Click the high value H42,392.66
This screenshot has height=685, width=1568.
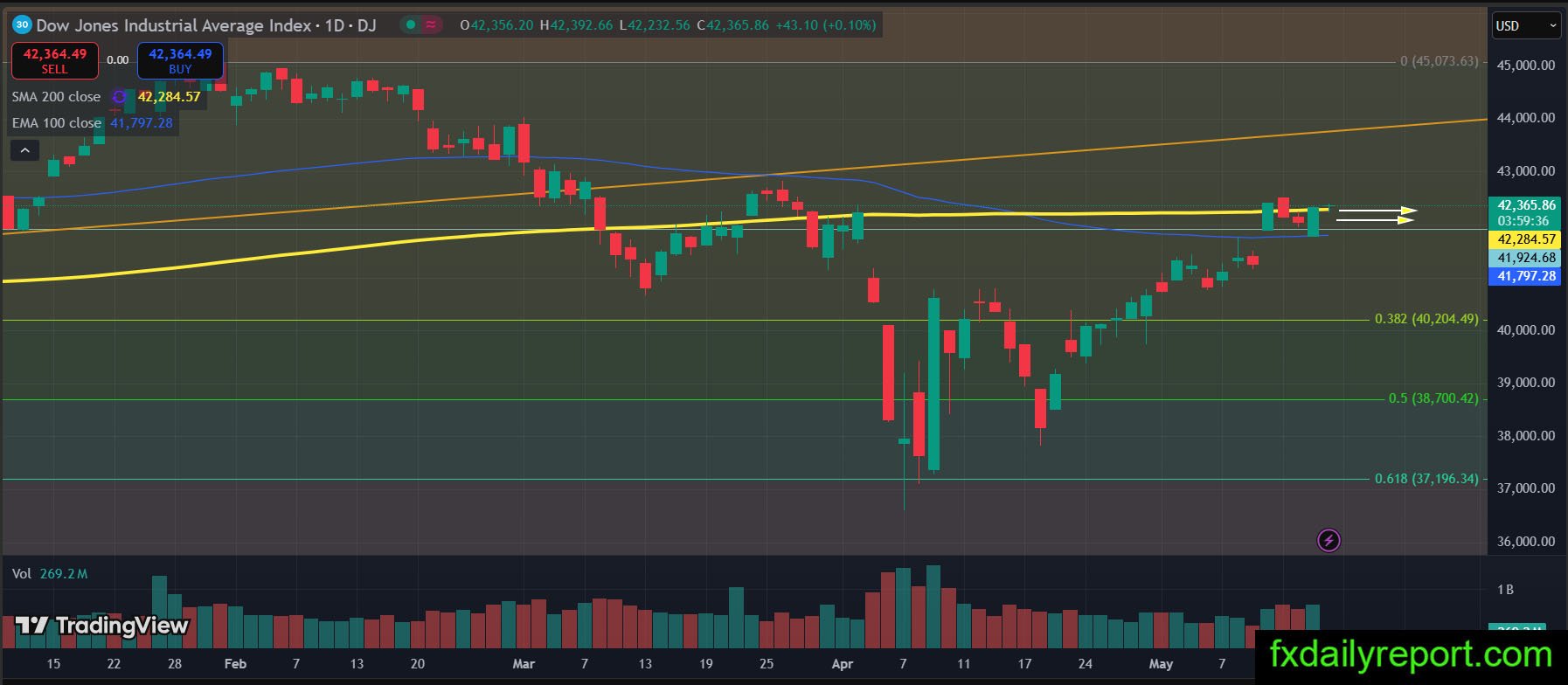pyautogui.click(x=576, y=25)
